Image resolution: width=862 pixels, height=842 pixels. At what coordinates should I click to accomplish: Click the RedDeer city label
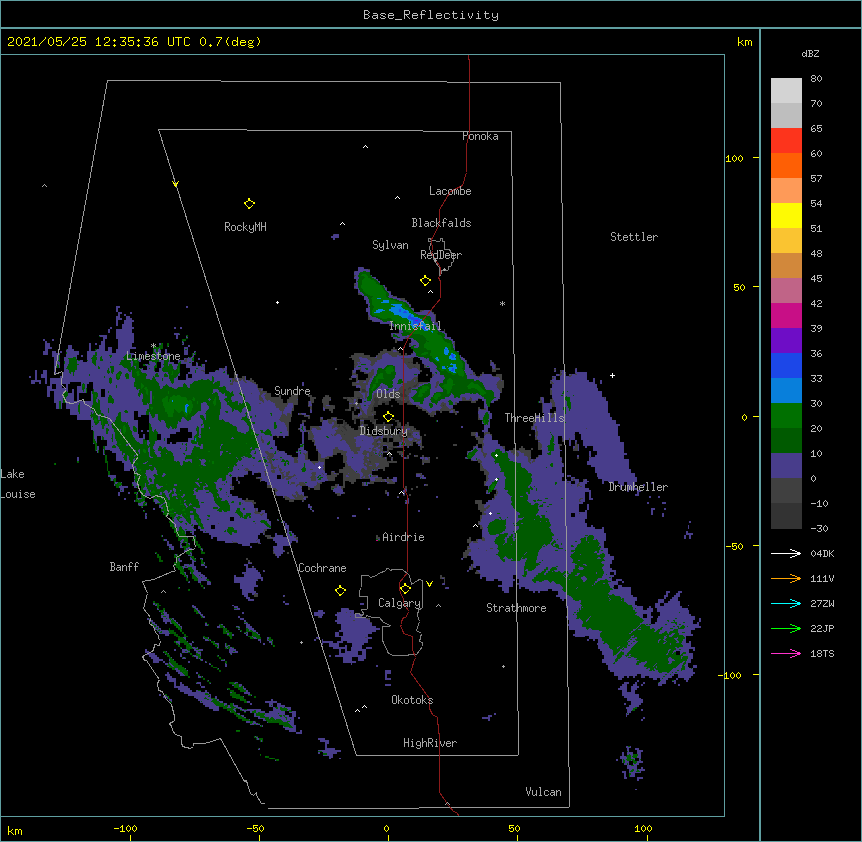(441, 255)
